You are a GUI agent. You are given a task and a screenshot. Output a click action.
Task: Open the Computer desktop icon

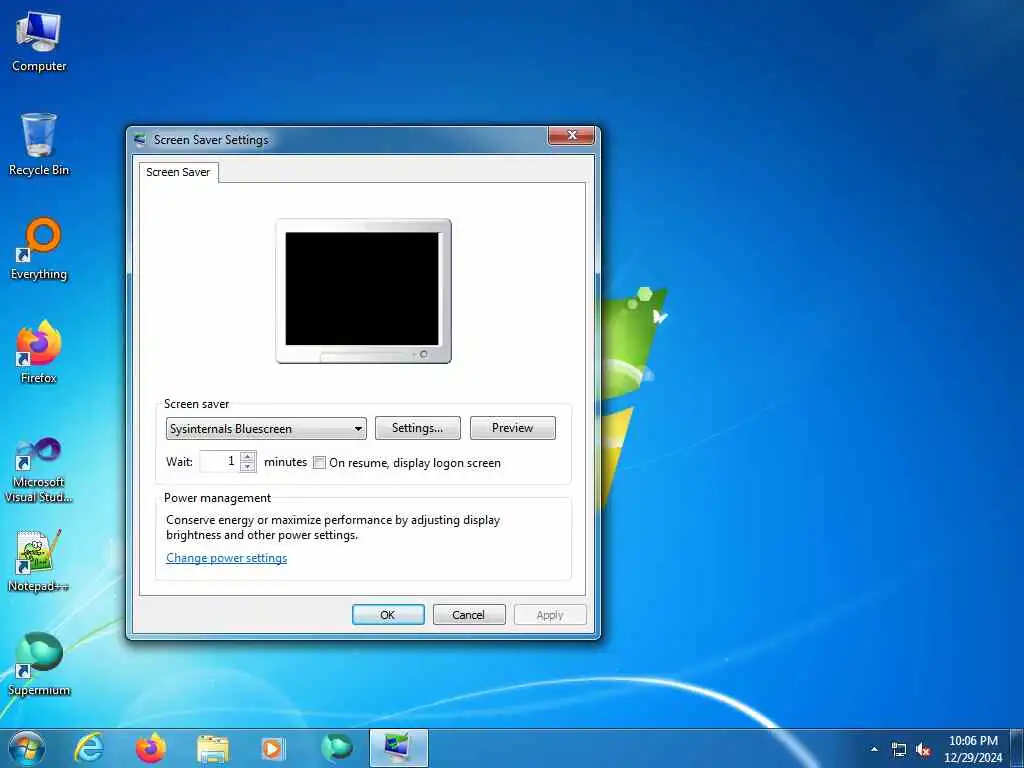39,41
